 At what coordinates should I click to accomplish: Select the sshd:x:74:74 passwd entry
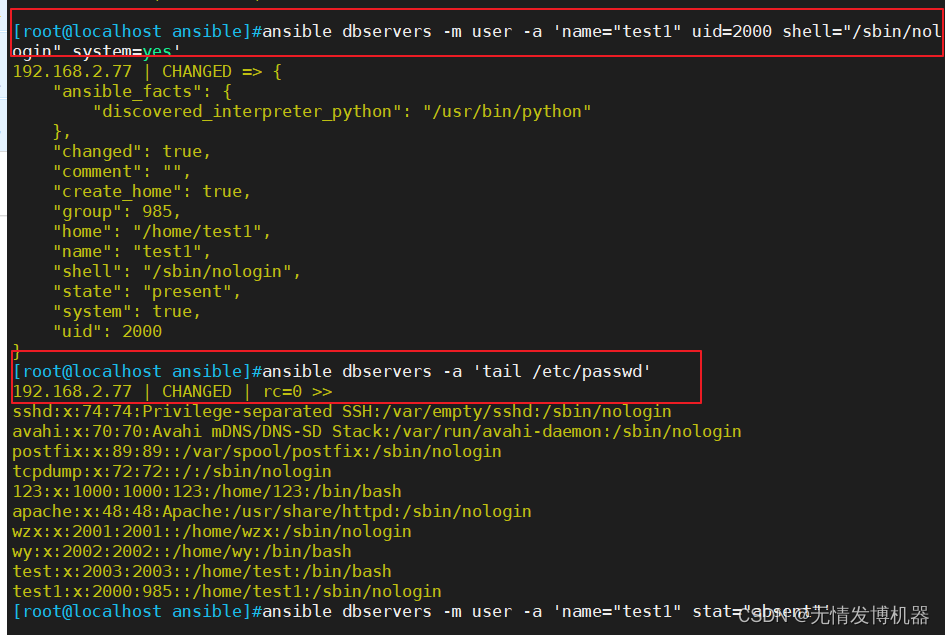[342, 411]
